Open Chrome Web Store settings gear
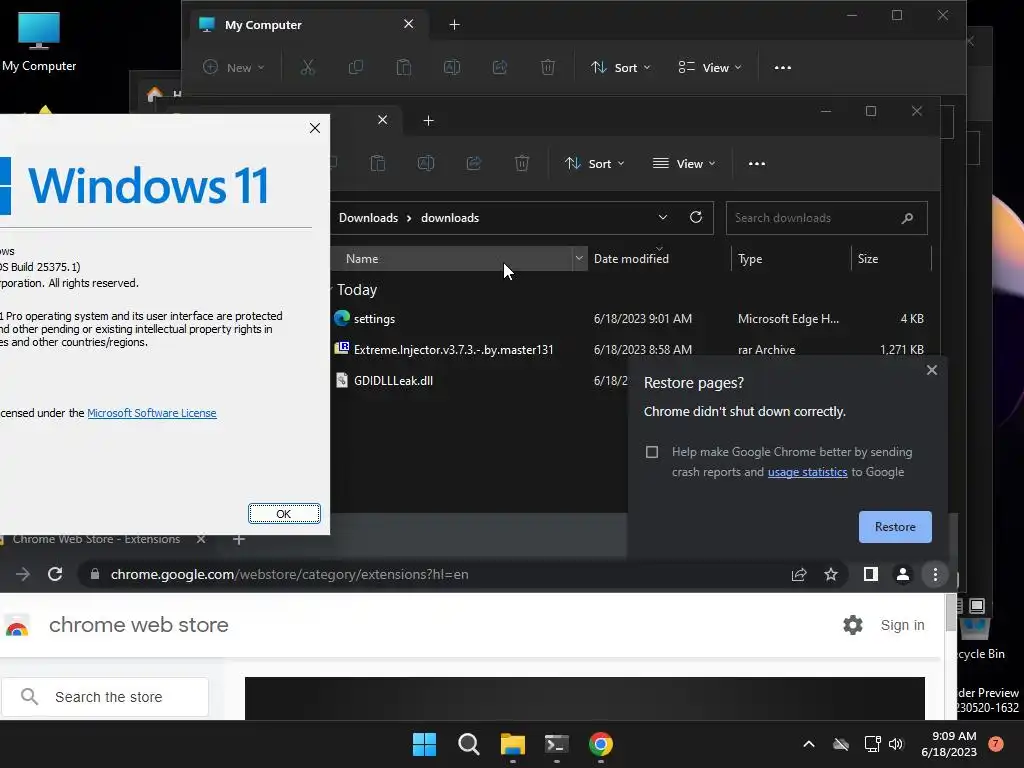This screenshot has height=768, width=1024. 853,625
